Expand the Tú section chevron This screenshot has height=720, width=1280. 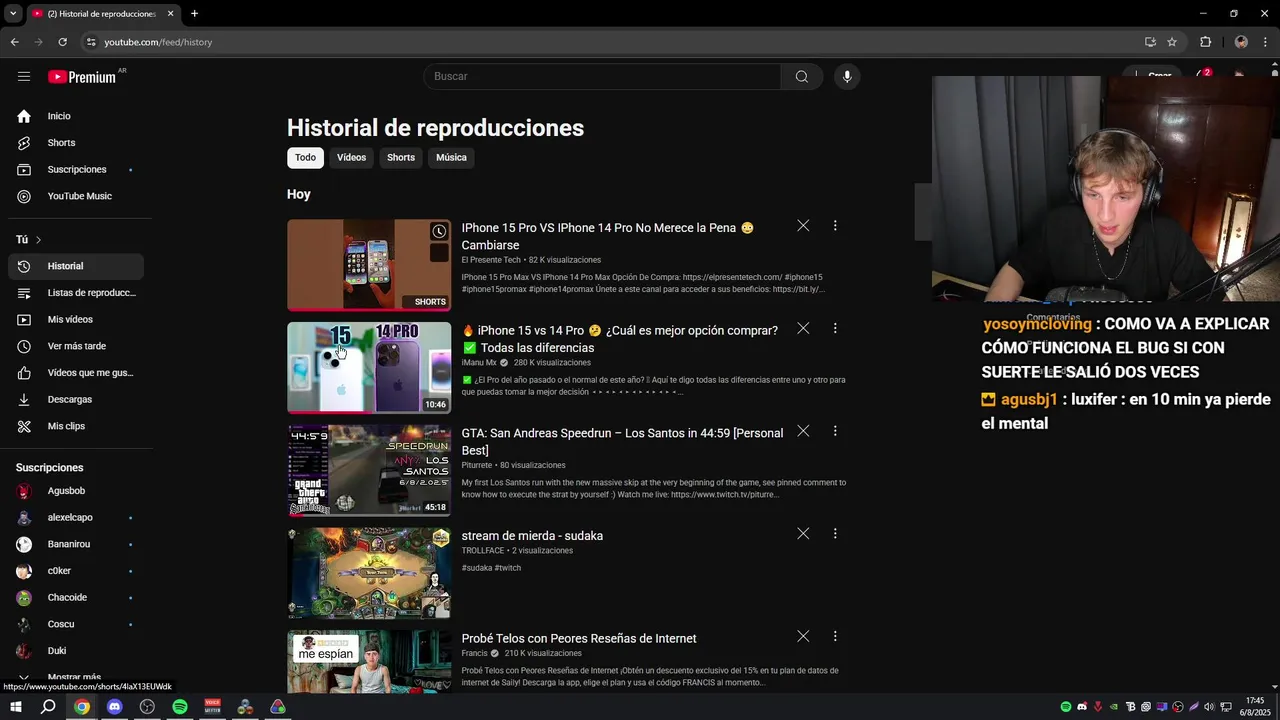click(x=38, y=240)
